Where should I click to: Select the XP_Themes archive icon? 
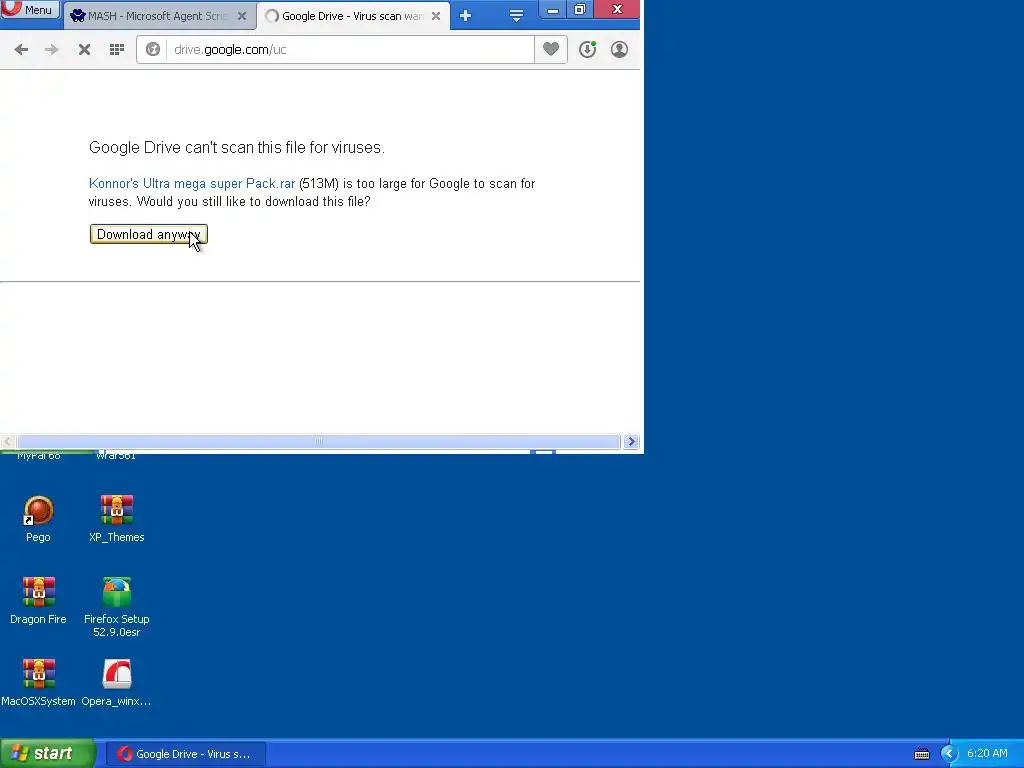(x=117, y=519)
